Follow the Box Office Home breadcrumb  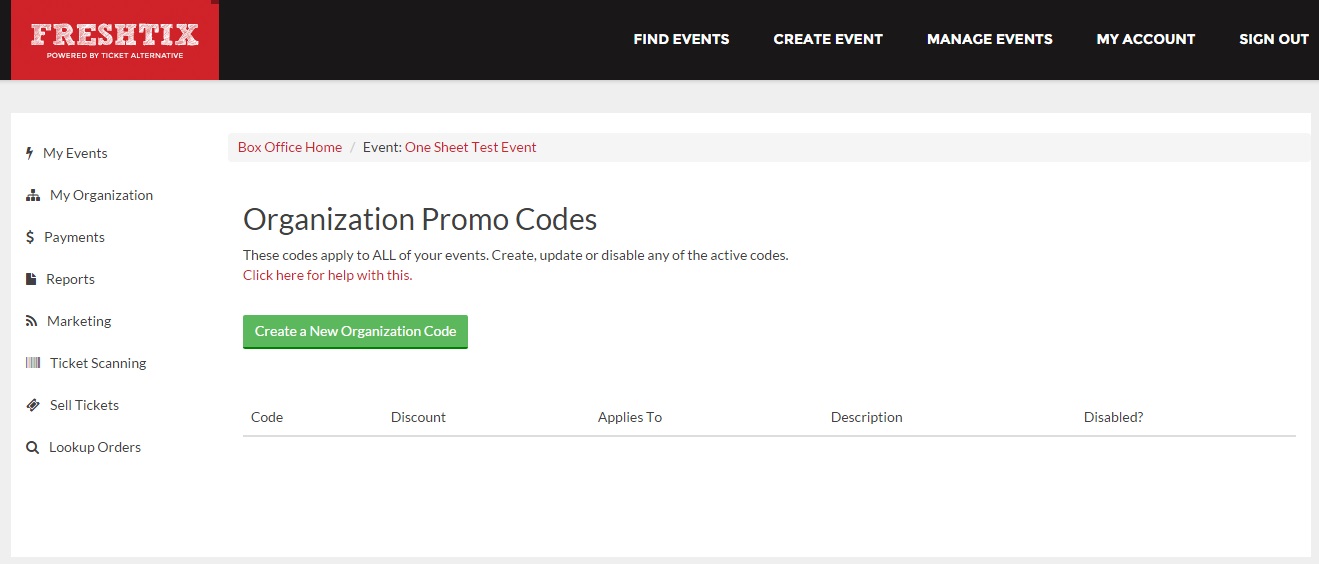point(290,147)
